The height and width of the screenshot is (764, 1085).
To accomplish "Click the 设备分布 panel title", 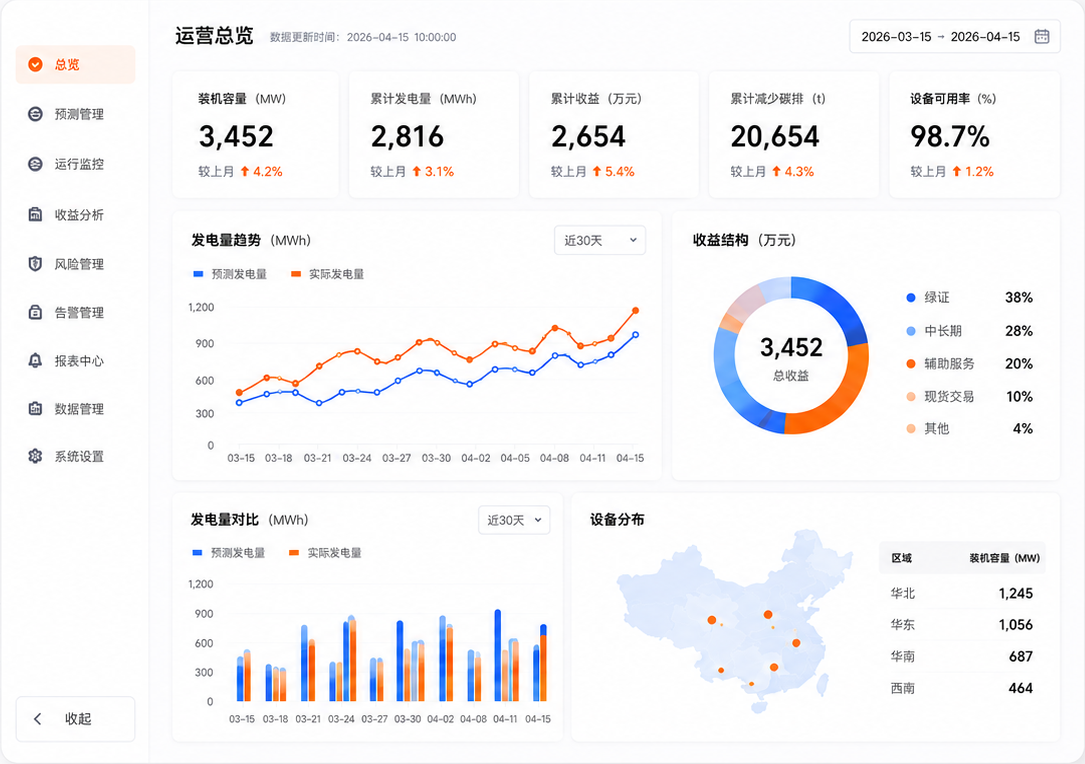I will coord(617,520).
